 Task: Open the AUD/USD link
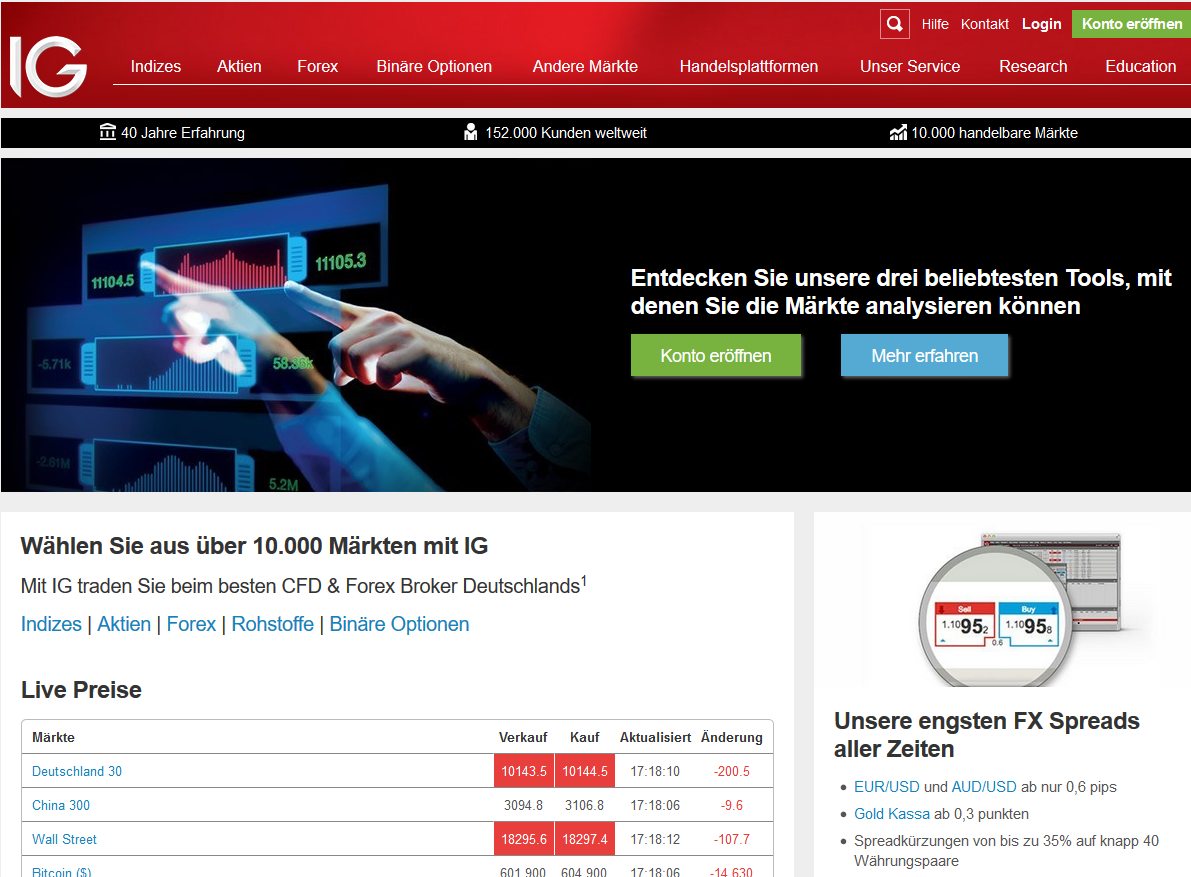click(x=984, y=787)
